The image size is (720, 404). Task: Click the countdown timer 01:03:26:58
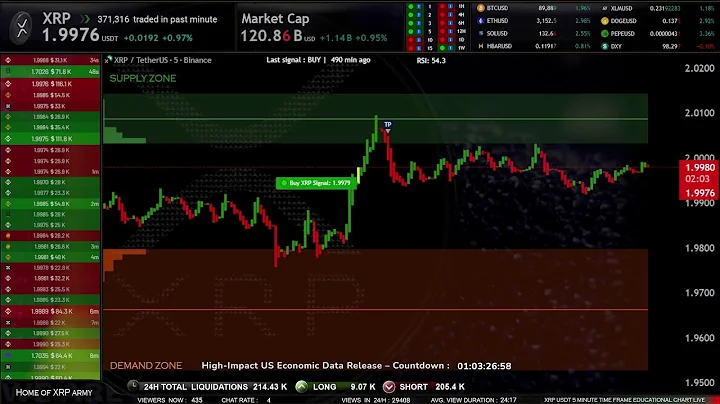point(484,366)
